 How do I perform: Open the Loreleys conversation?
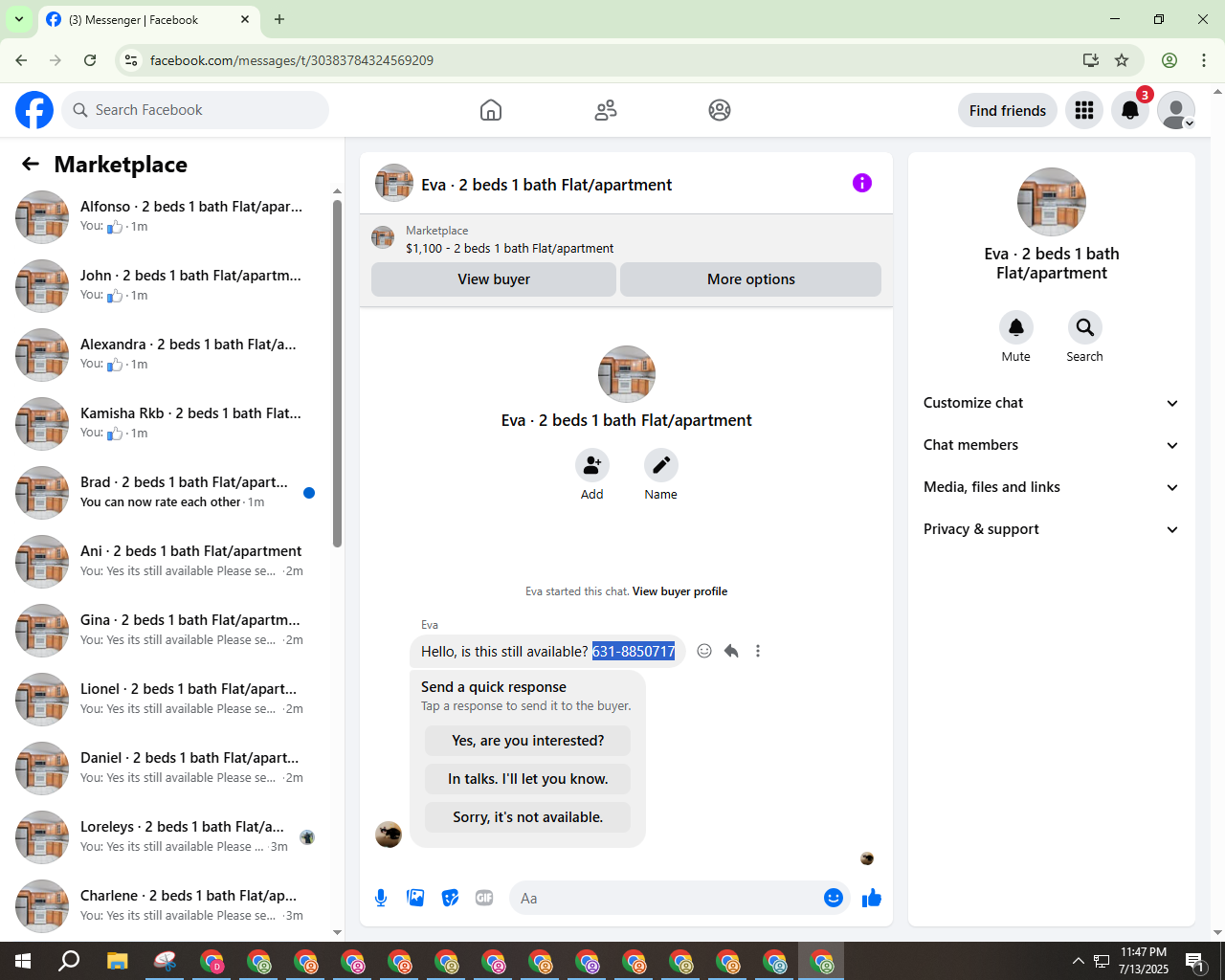166,836
